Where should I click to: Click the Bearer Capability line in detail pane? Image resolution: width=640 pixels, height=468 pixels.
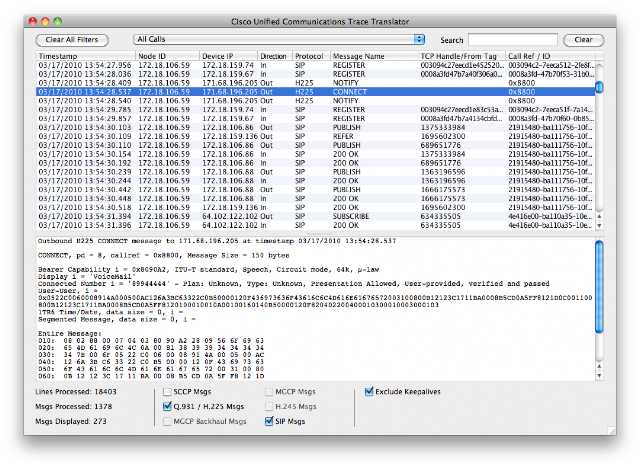click(x=209, y=270)
